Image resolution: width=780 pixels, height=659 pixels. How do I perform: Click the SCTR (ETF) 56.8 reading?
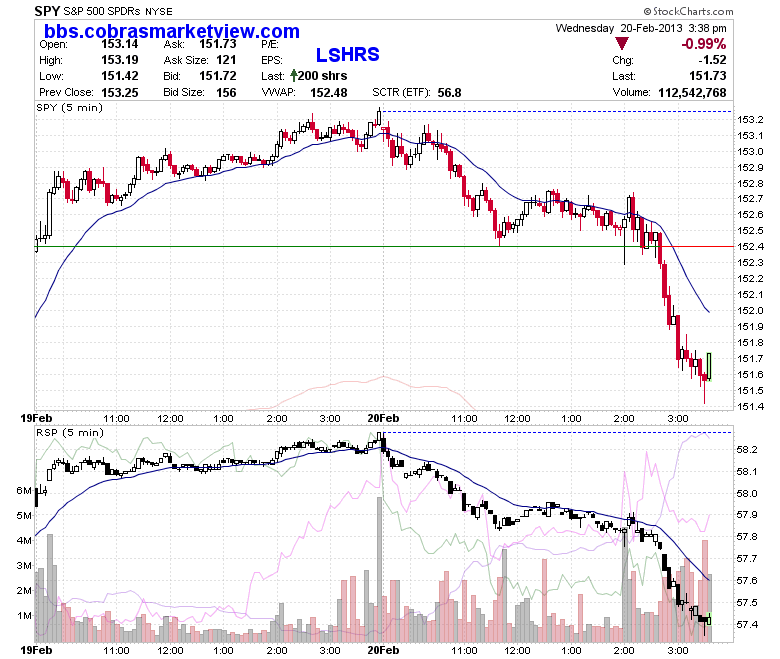point(449,93)
